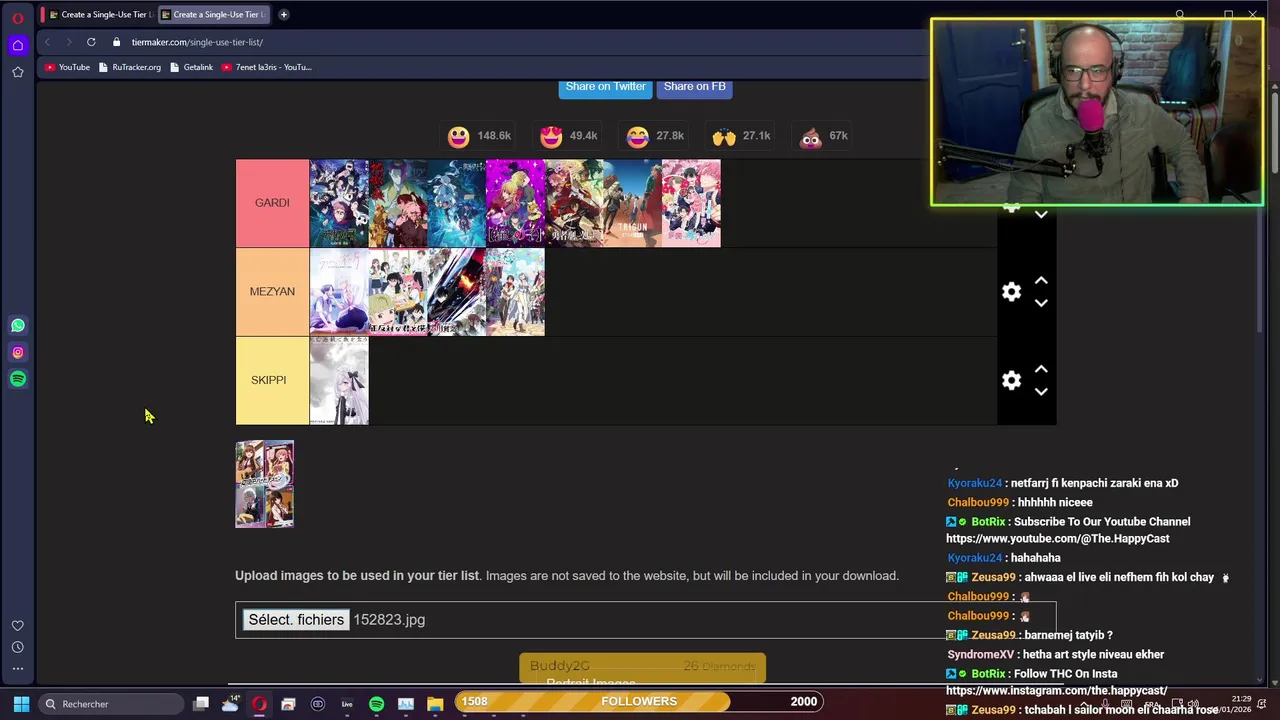This screenshot has width=1280, height=720.
Task: Open the sidebar heart (pinboards) icon
Action: 18,626
